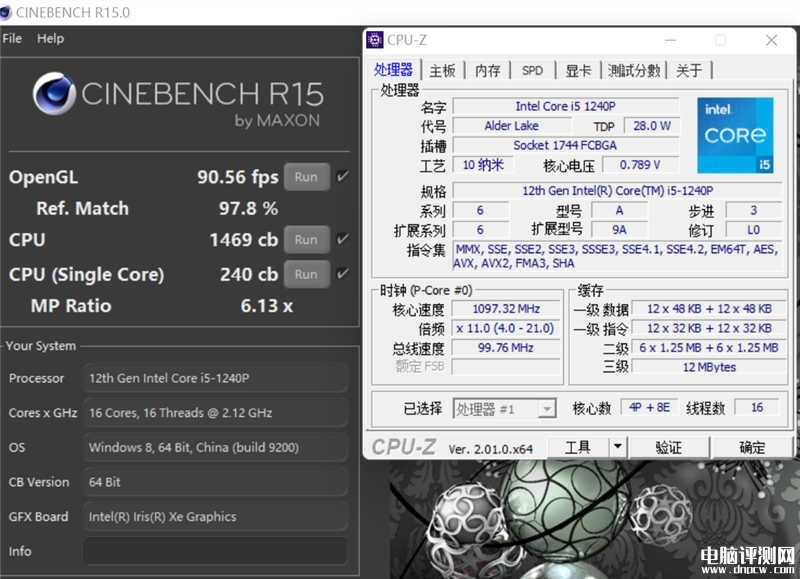Click the x 11.0 (4.0 - 21.0) multiplier value
Screen dimensions: 800x579
click(506, 328)
